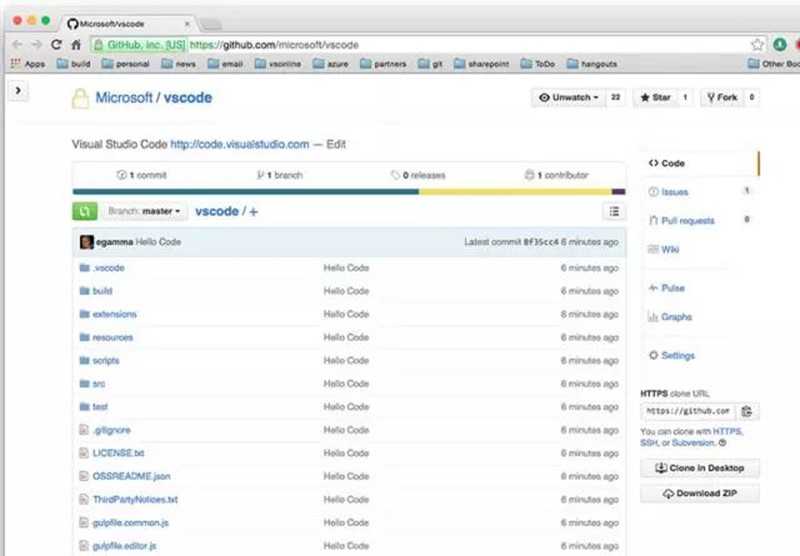
Task: Open the azure bookmarks folder
Action: (x=331, y=64)
